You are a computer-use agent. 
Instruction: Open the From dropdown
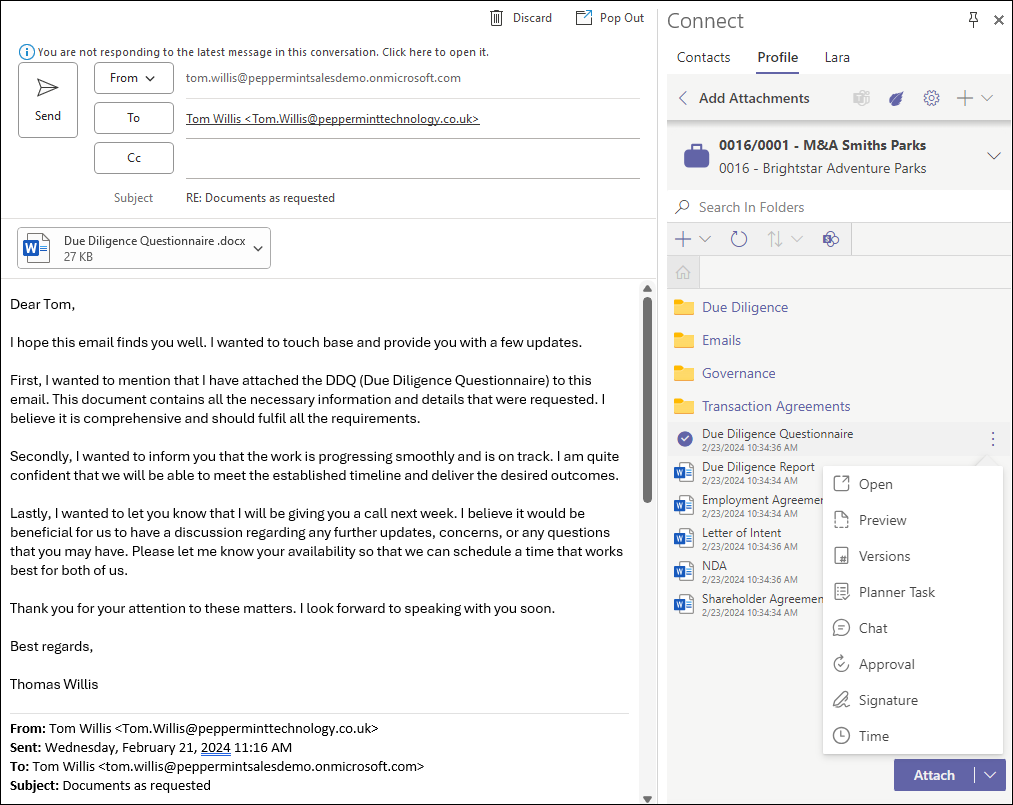(134, 78)
